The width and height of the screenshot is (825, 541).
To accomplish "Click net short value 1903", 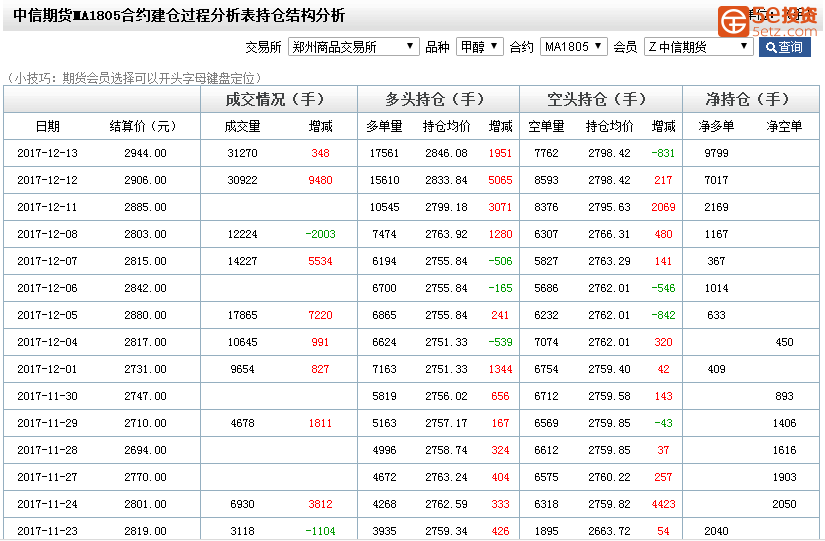I will (x=784, y=477).
